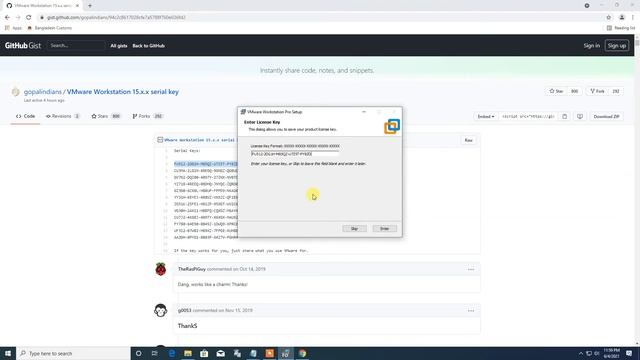Click the gist search box
This screenshot has height=360, width=640.
coord(76,46)
